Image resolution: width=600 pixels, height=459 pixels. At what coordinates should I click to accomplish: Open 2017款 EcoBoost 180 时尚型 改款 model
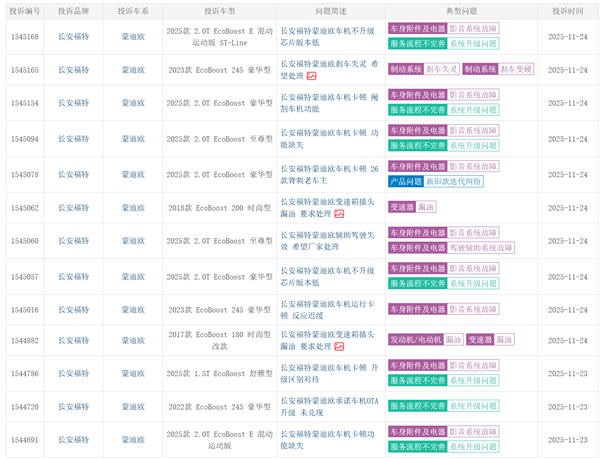pyautogui.click(x=220, y=340)
